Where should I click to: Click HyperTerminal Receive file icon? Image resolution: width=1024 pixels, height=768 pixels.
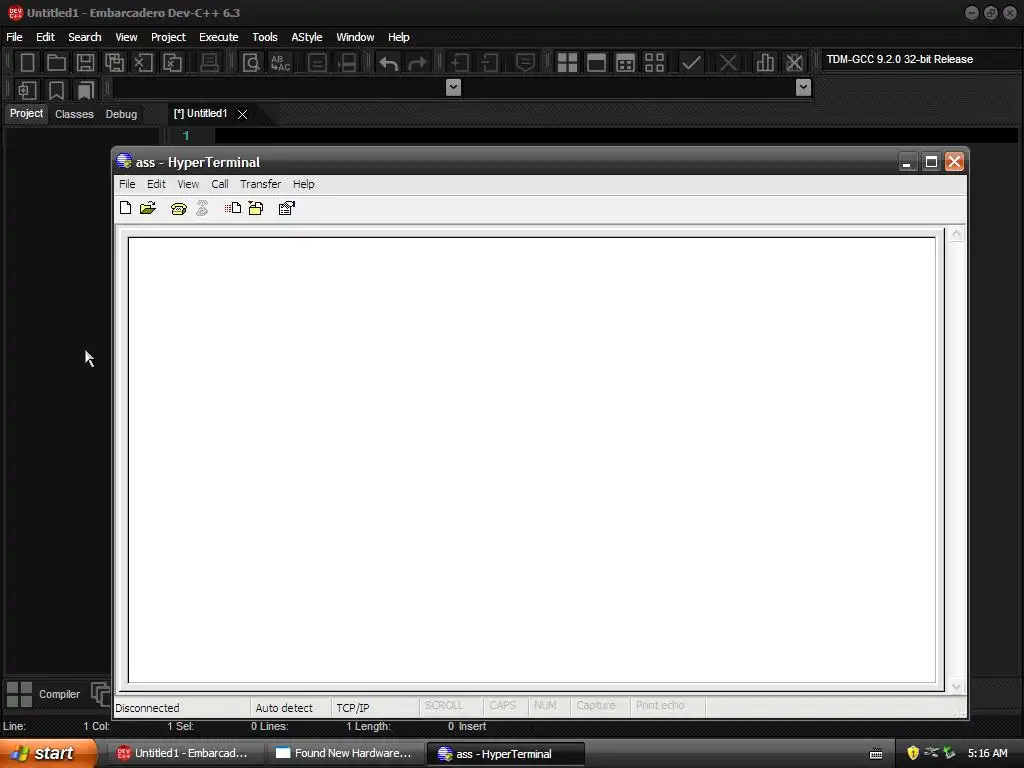tap(256, 208)
